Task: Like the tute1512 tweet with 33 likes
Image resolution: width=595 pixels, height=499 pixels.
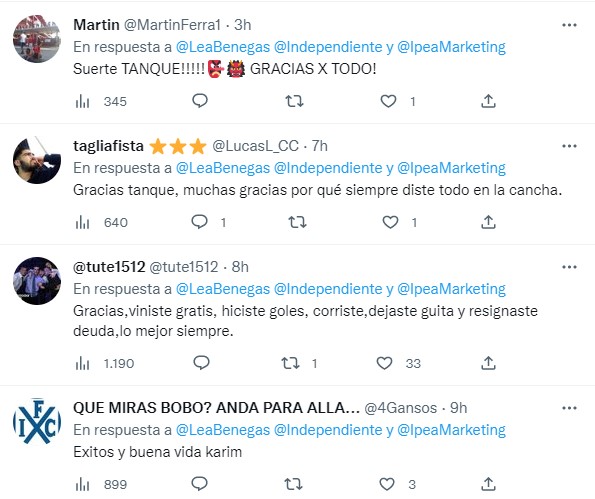Action: point(384,363)
